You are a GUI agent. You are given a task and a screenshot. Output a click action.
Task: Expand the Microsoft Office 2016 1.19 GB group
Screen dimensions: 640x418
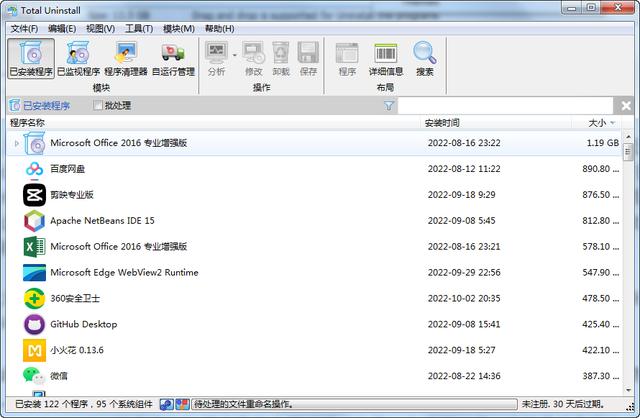pyautogui.click(x=16, y=143)
